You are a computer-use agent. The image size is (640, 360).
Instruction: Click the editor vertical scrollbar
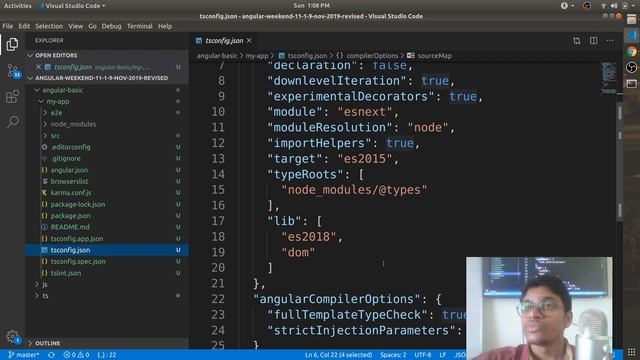pyautogui.click(x=620, y=163)
